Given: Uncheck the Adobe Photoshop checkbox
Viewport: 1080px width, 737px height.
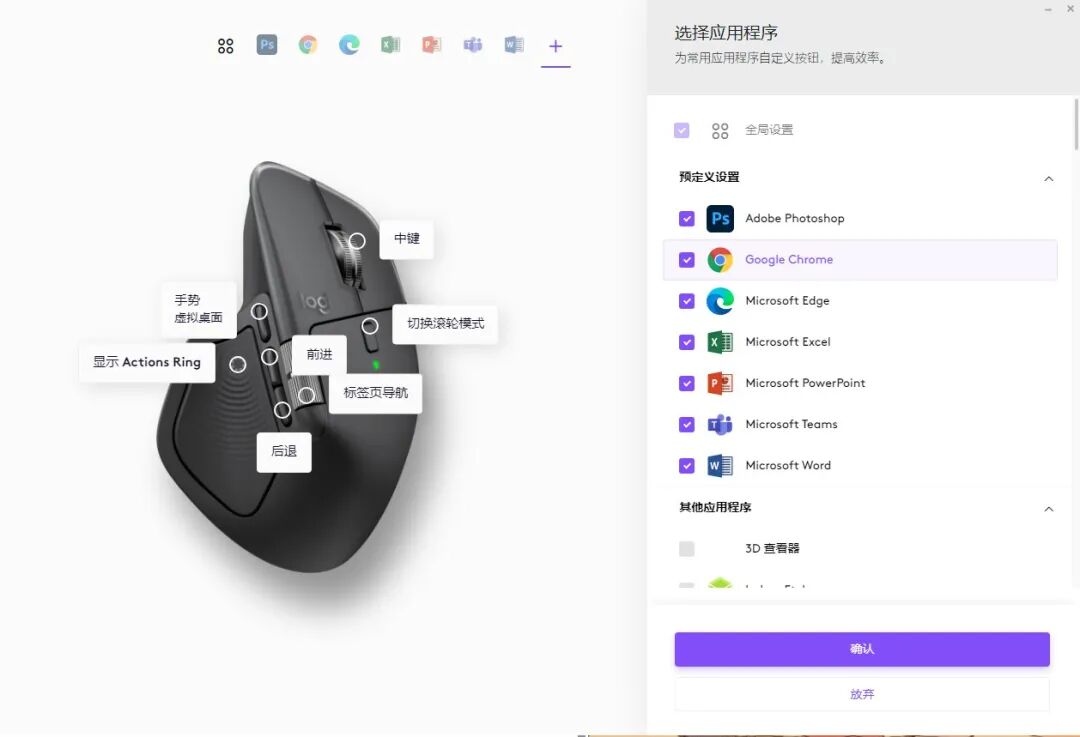Looking at the screenshot, I should click(x=687, y=218).
